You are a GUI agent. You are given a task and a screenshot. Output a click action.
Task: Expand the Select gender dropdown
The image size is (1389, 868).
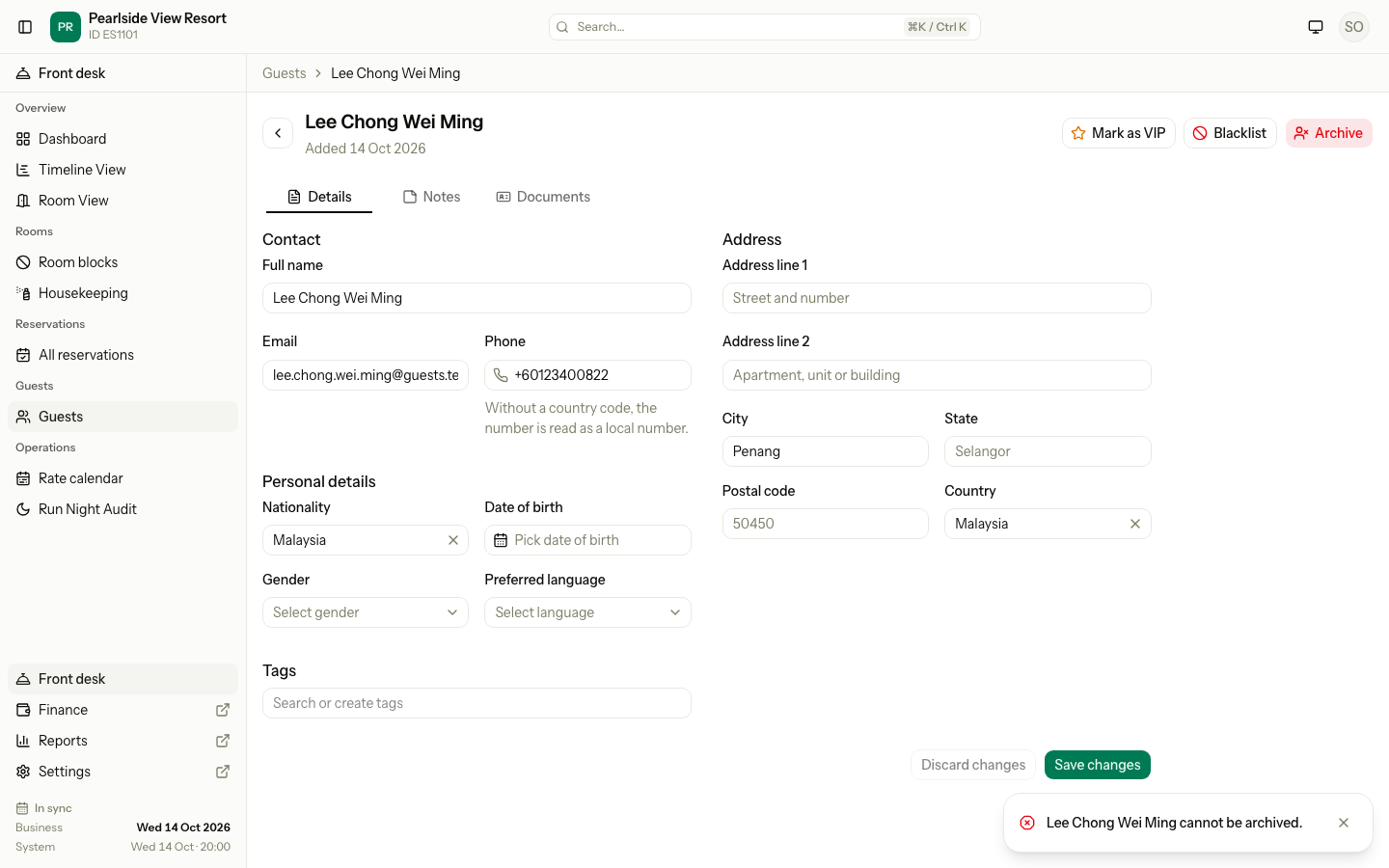pyautogui.click(x=366, y=612)
